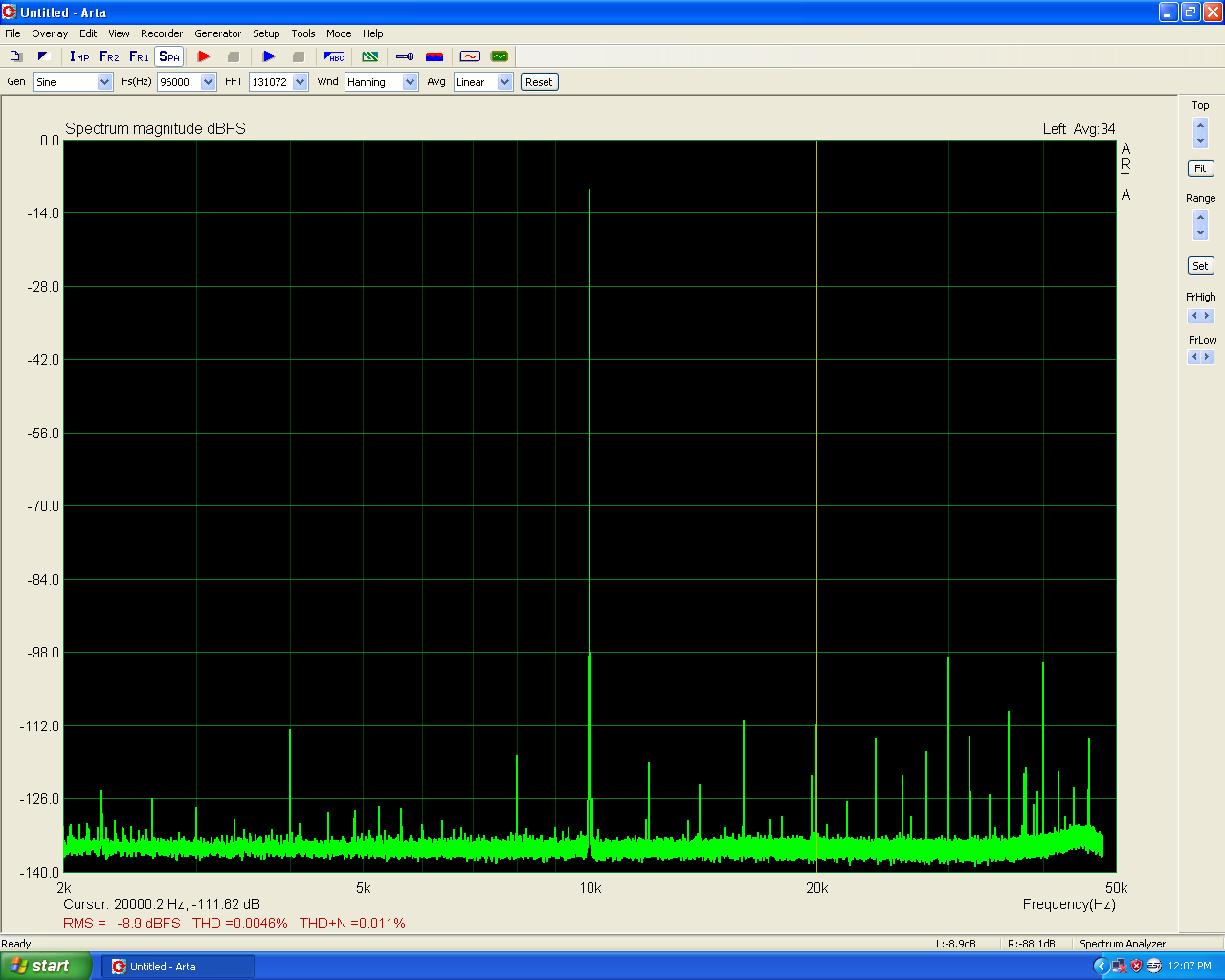The image size is (1225, 980).
Task: Click the L:-8.9dB status bar entry
Action: 956,944
